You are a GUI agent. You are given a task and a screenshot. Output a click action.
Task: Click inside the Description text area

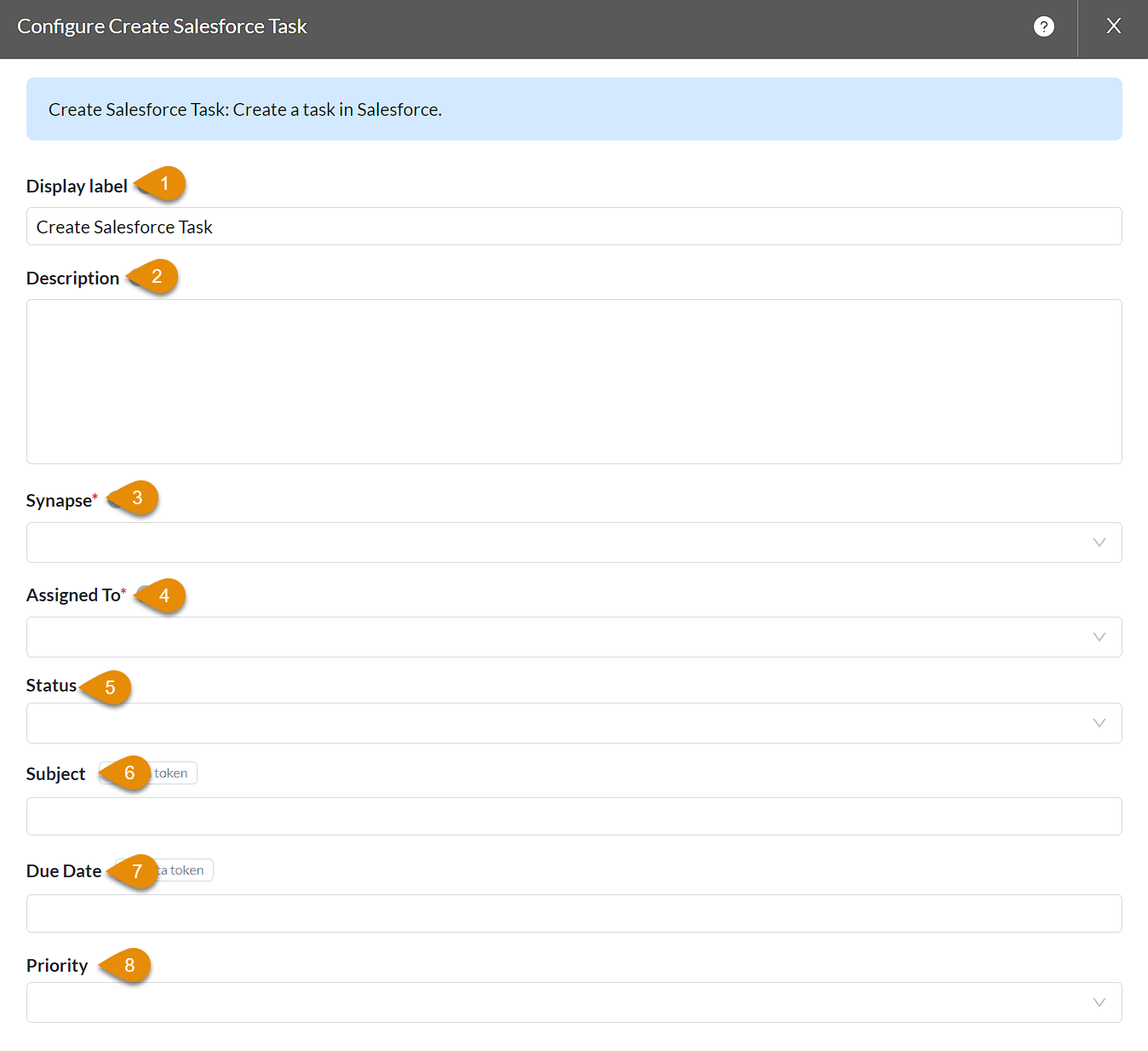(x=574, y=382)
